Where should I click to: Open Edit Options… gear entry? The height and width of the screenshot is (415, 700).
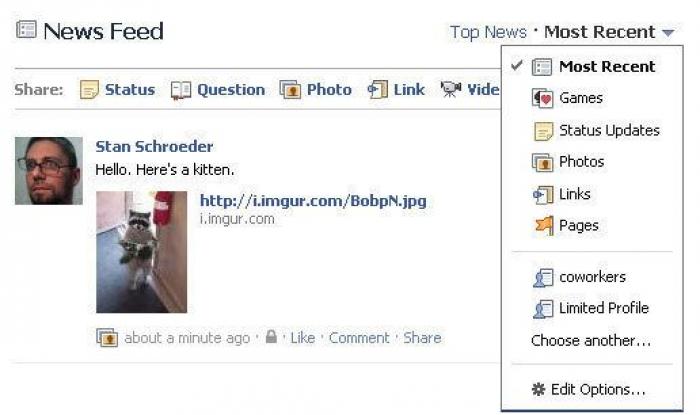pos(589,390)
